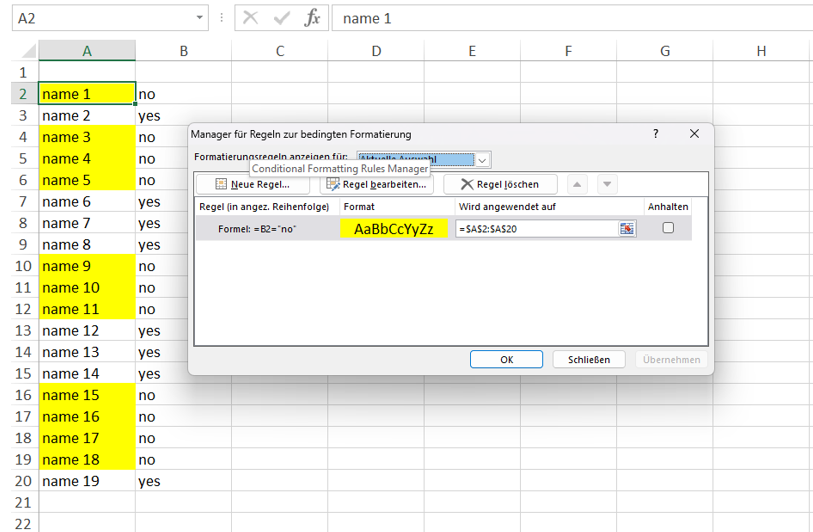The width and height of the screenshot is (813, 532).
Task: Click cell containing name 7
Action: pos(87,223)
